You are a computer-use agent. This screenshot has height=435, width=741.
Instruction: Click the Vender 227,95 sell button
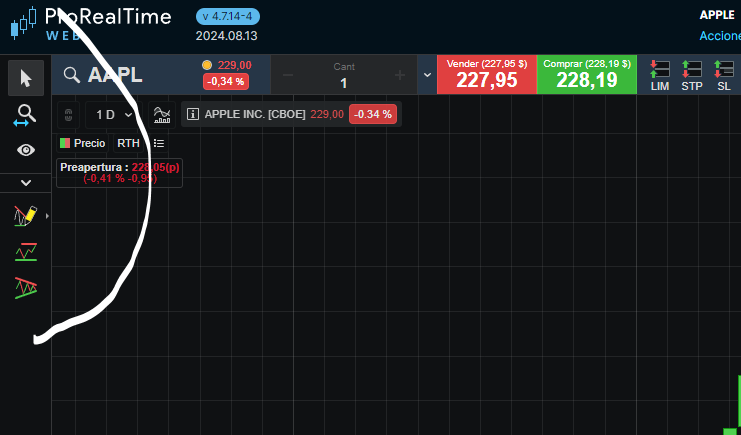pyautogui.click(x=487, y=75)
